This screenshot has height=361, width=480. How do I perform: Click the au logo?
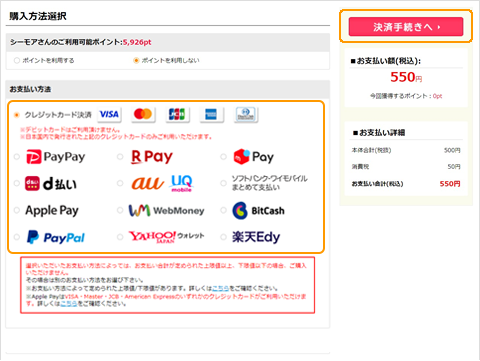[147, 183]
